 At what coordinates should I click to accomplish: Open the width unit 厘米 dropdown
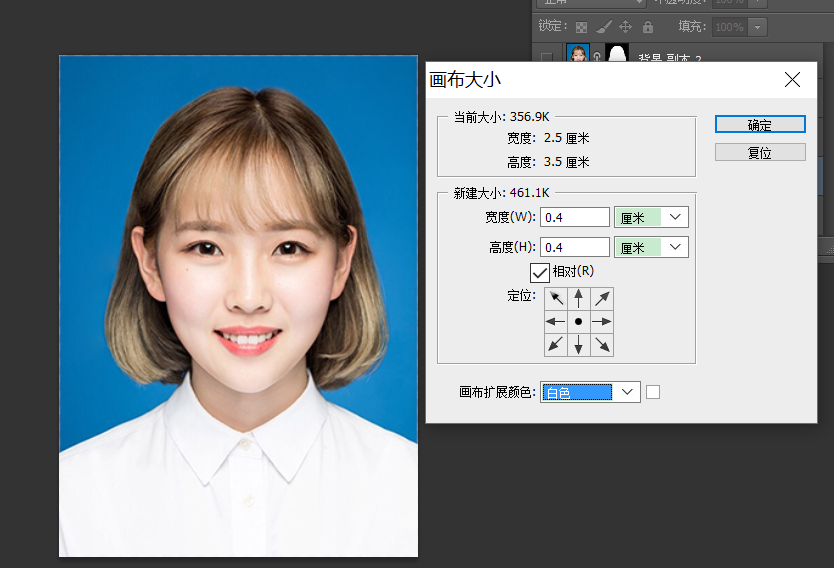point(651,217)
